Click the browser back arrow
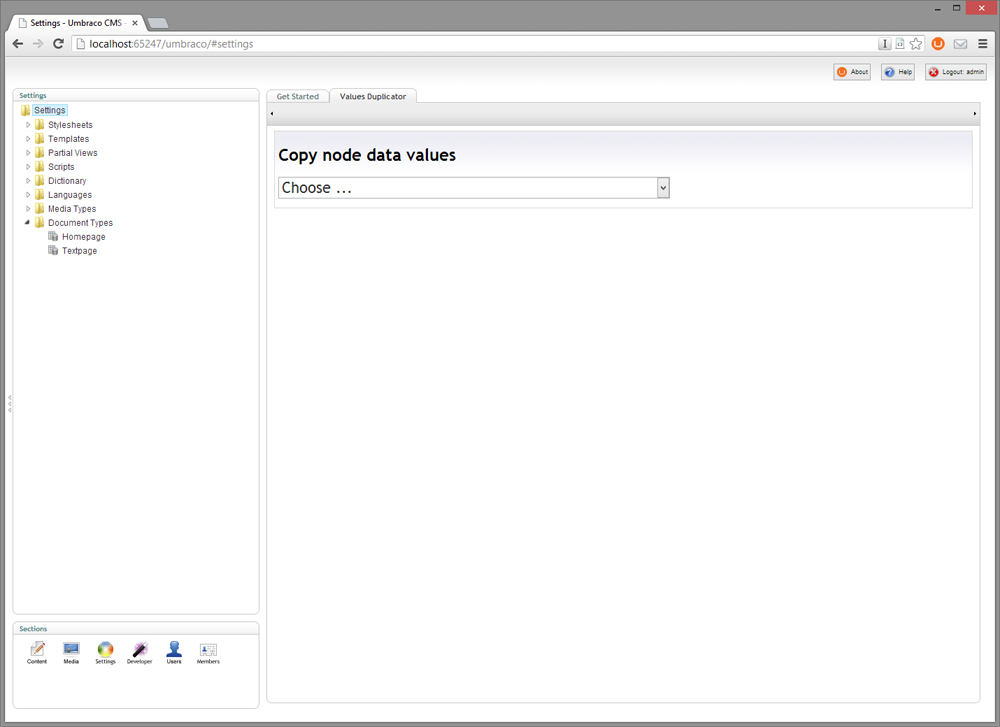 pyautogui.click(x=18, y=44)
